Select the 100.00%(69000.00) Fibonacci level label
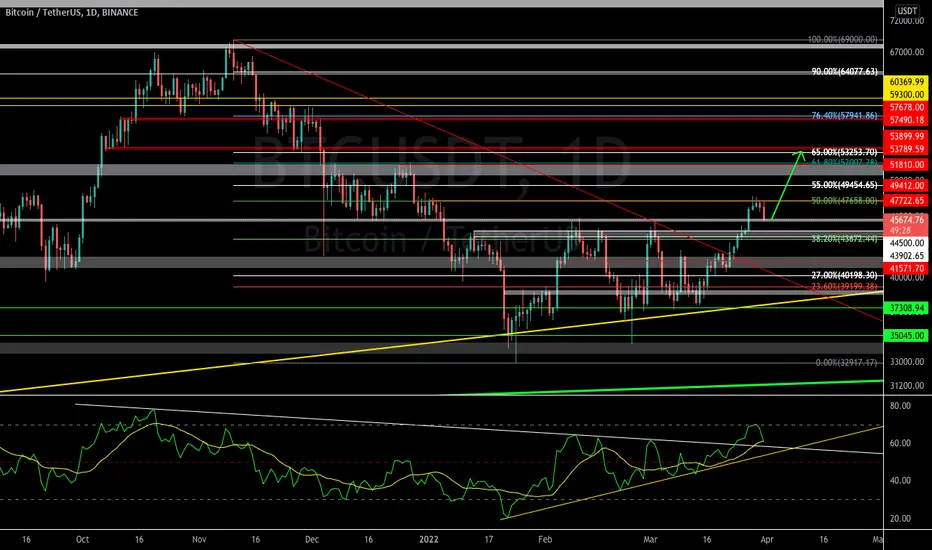 pos(842,40)
